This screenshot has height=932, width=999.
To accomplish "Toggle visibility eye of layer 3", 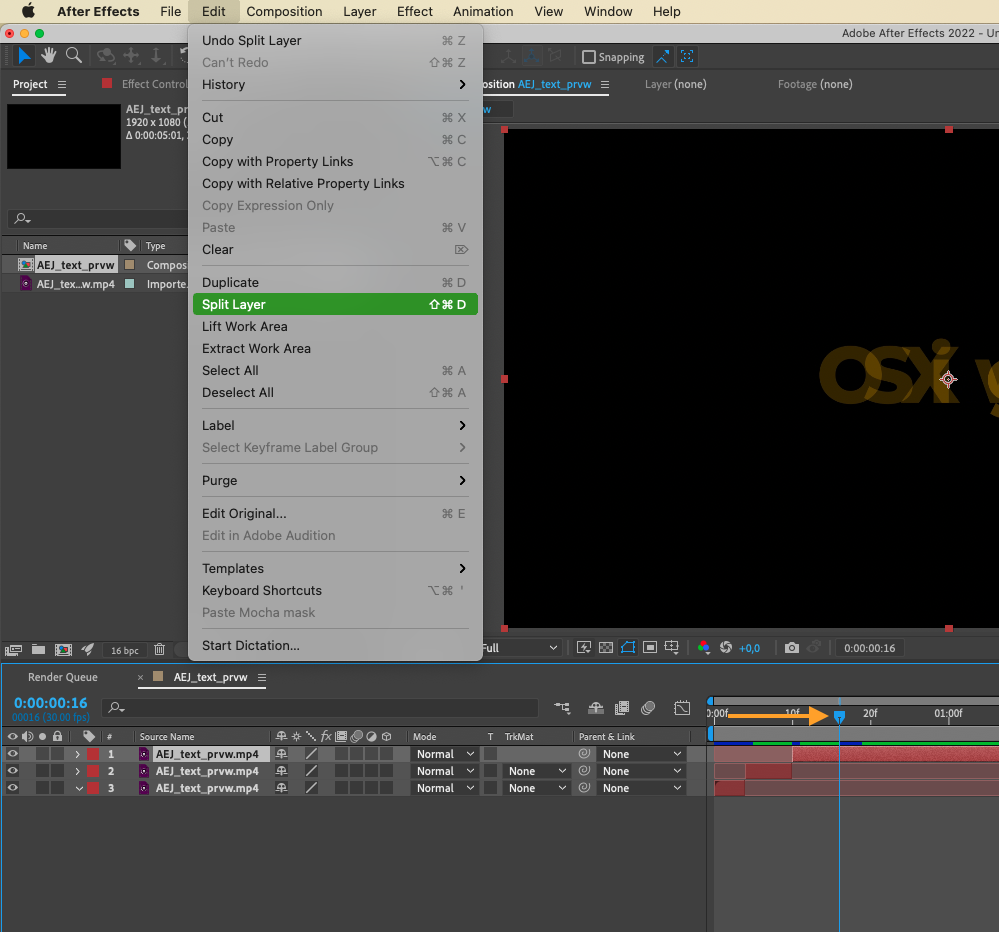I will [13, 788].
